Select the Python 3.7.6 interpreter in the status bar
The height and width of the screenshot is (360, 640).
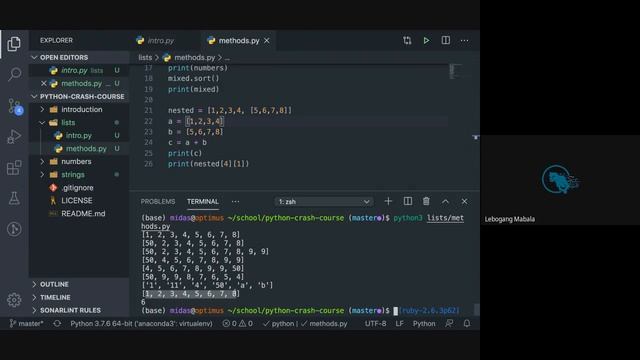[x=141, y=323]
